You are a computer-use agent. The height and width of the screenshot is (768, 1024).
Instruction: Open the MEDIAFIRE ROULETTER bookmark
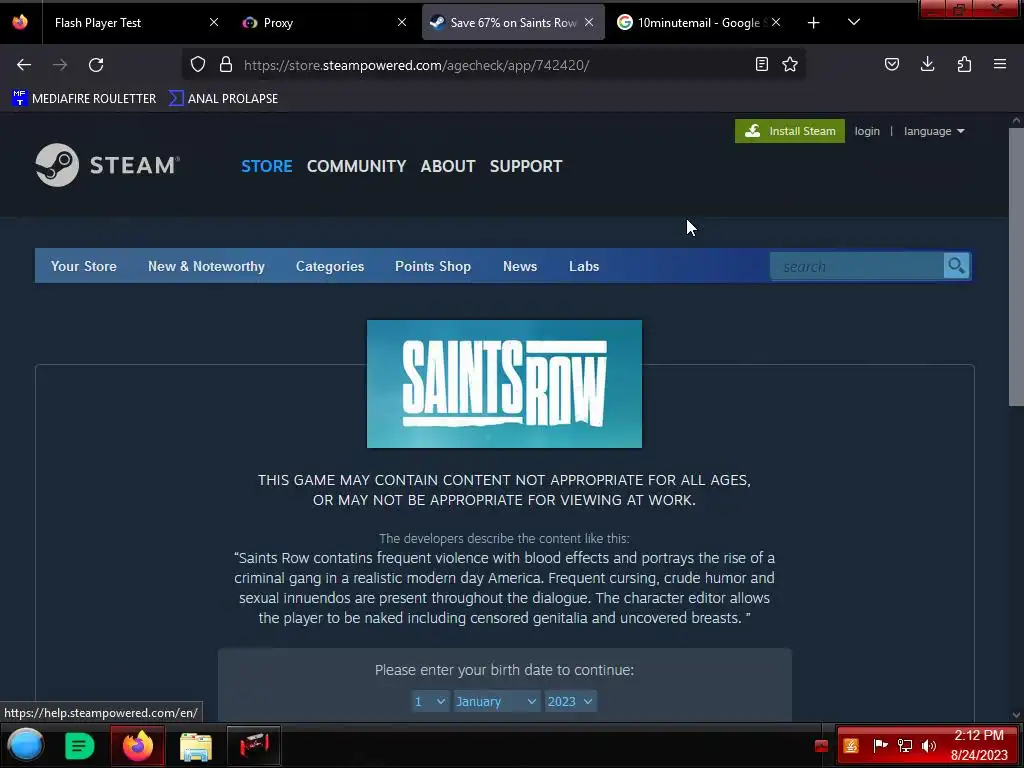pos(85,99)
